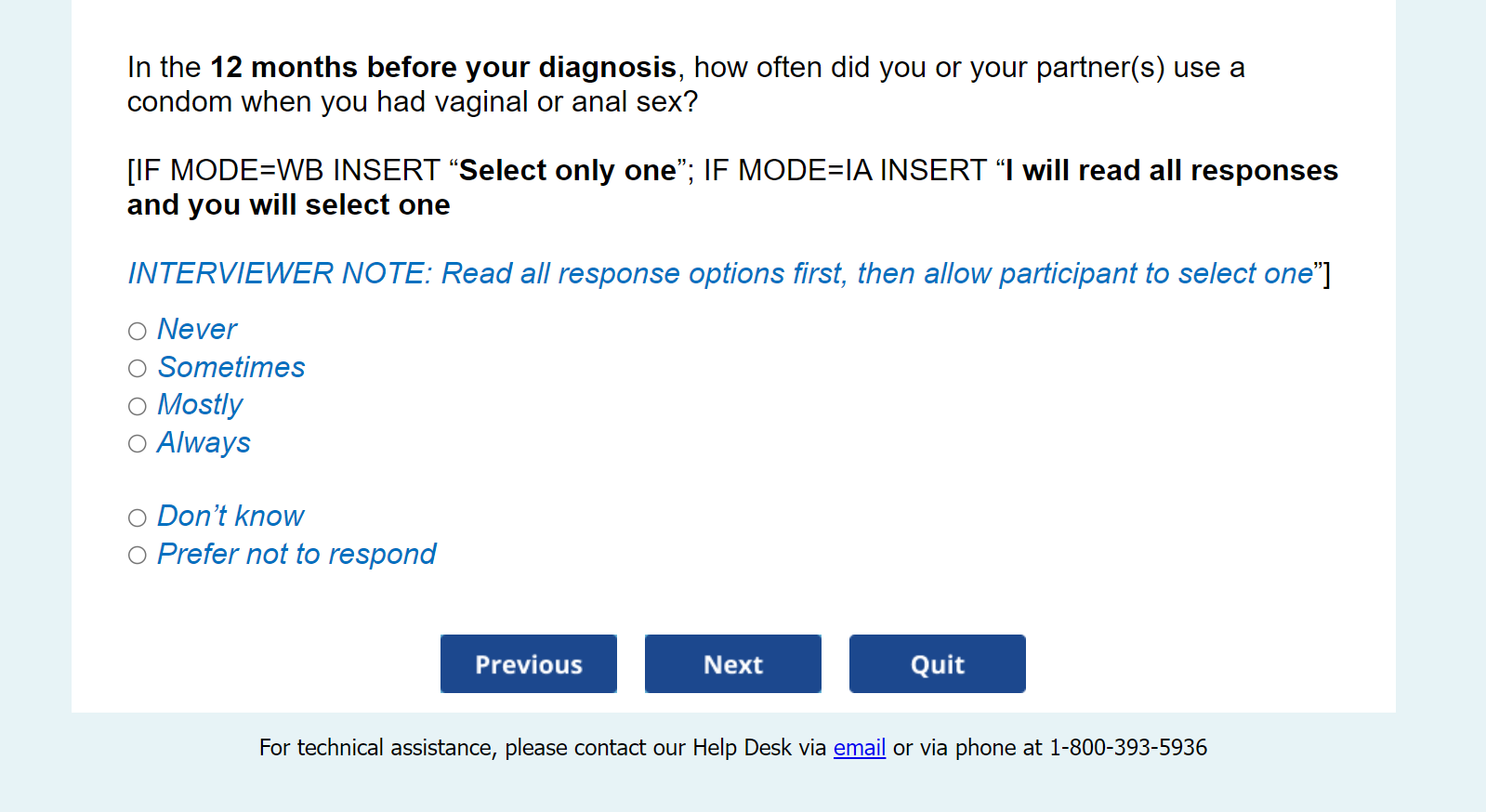1486x812 pixels.
Task: Click the Help Desk phone number 1-800-393-5936
Action: click(x=1127, y=748)
